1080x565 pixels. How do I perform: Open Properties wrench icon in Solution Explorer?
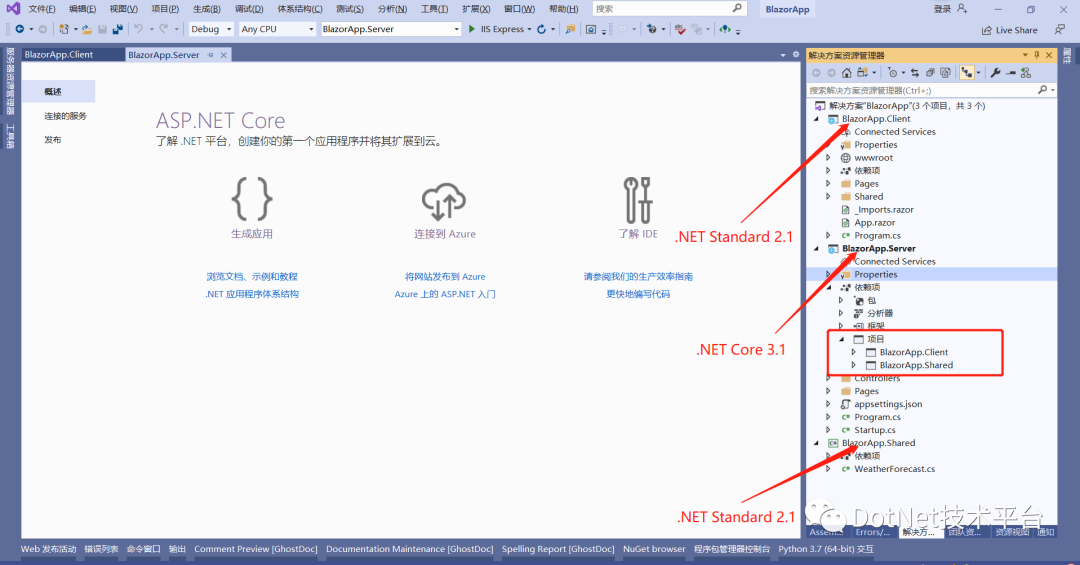click(995, 72)
